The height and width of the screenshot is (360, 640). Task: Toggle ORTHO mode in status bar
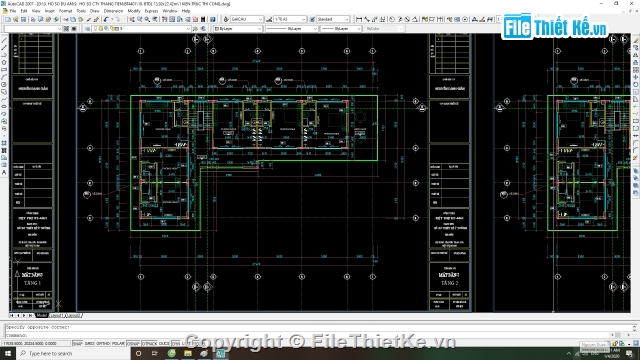(103, 344)
